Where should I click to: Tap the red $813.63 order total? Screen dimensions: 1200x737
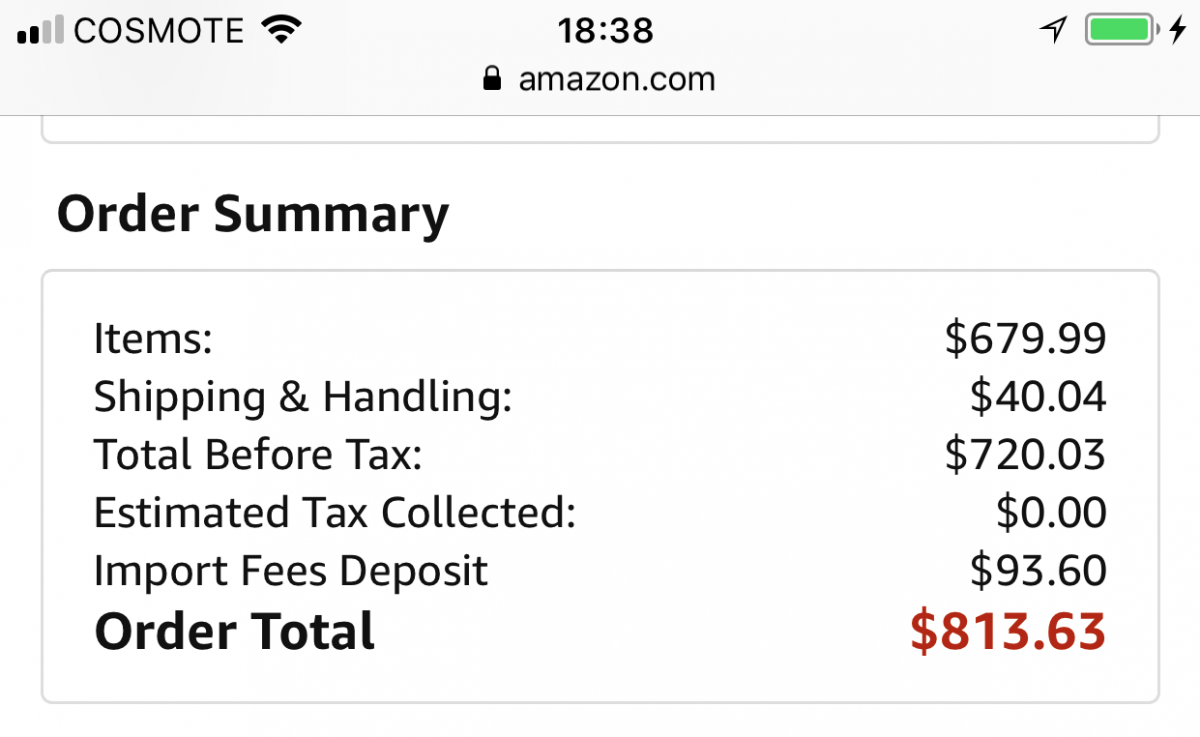click(1008, 632)
